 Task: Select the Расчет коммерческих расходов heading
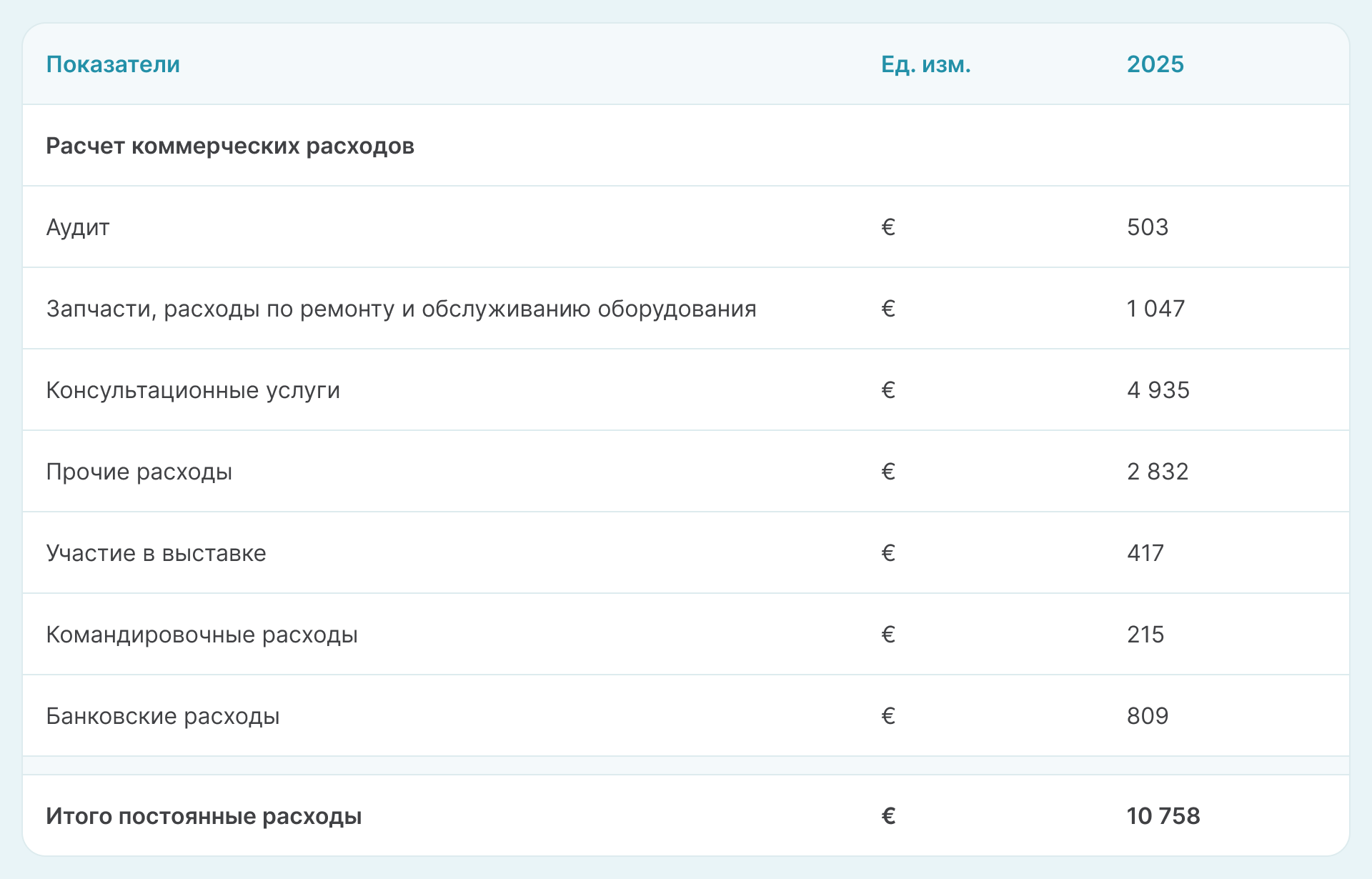tap(229, 146)
